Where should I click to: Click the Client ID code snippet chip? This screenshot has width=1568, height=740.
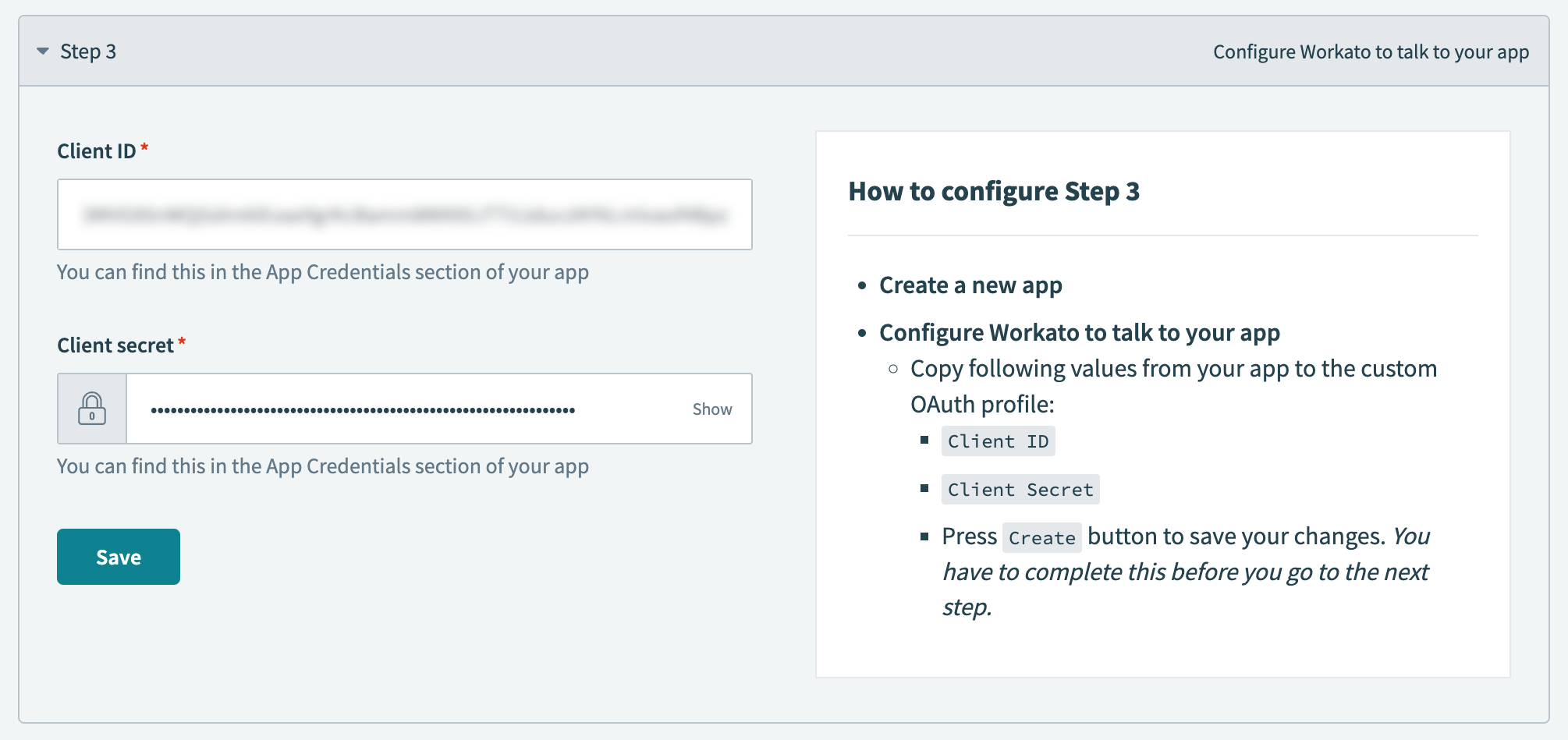[998, 441]
